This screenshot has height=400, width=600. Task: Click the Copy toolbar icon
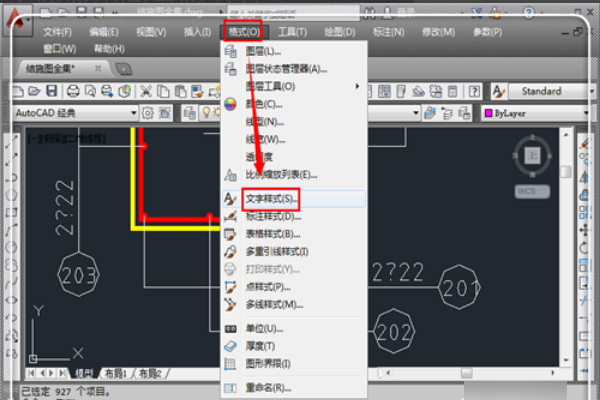(163, 91)
